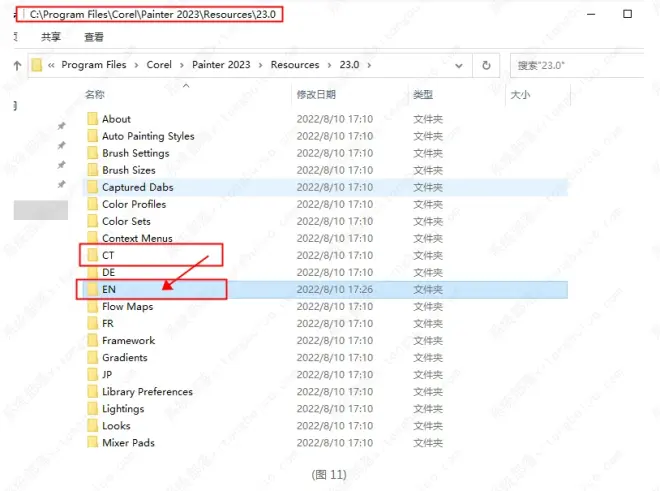Click the Auto Painting Styles folder icon
Viewport: 660px width, 491px height.
point(93,136)
